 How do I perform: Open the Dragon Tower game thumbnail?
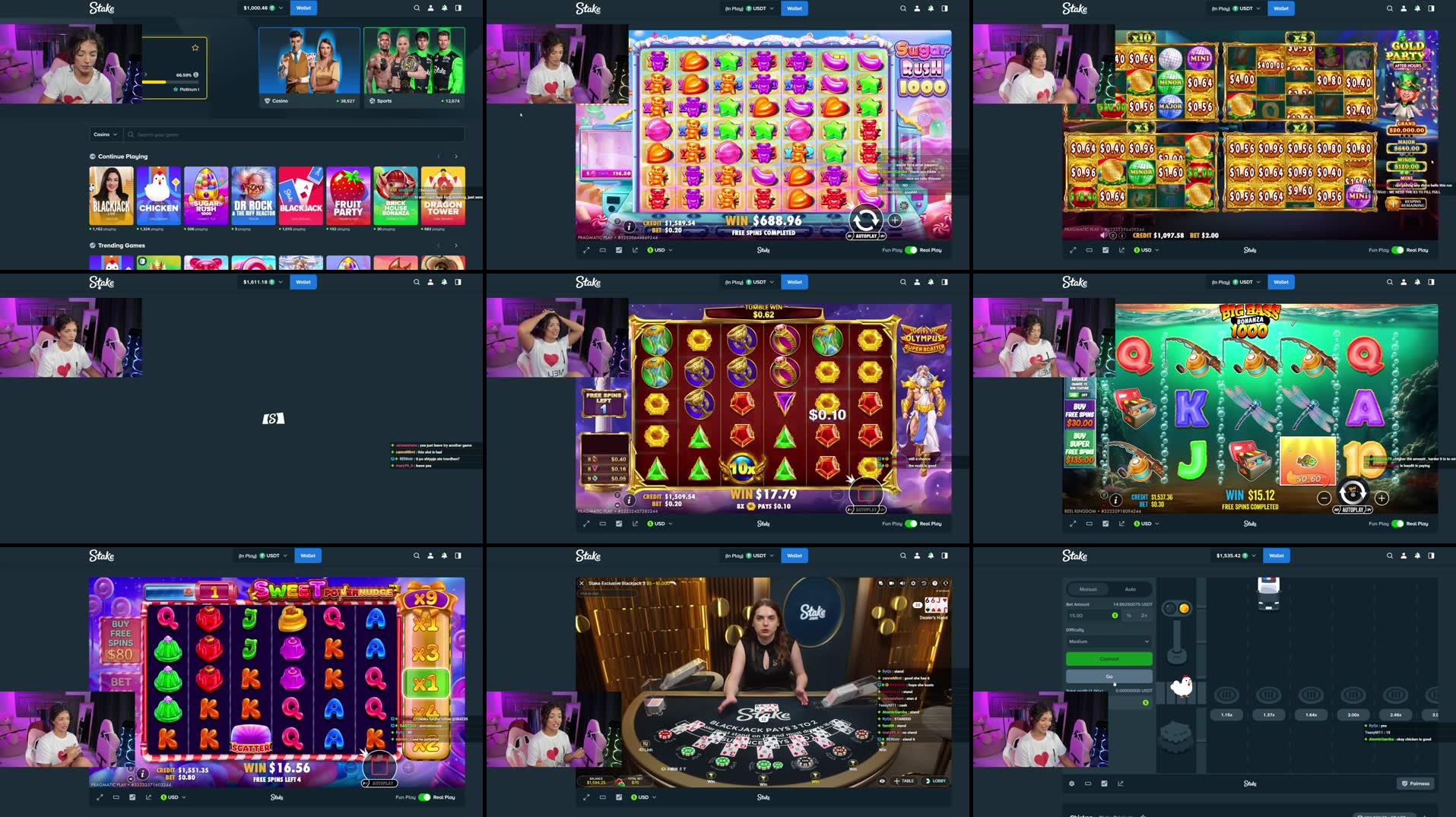pos(443,195)
